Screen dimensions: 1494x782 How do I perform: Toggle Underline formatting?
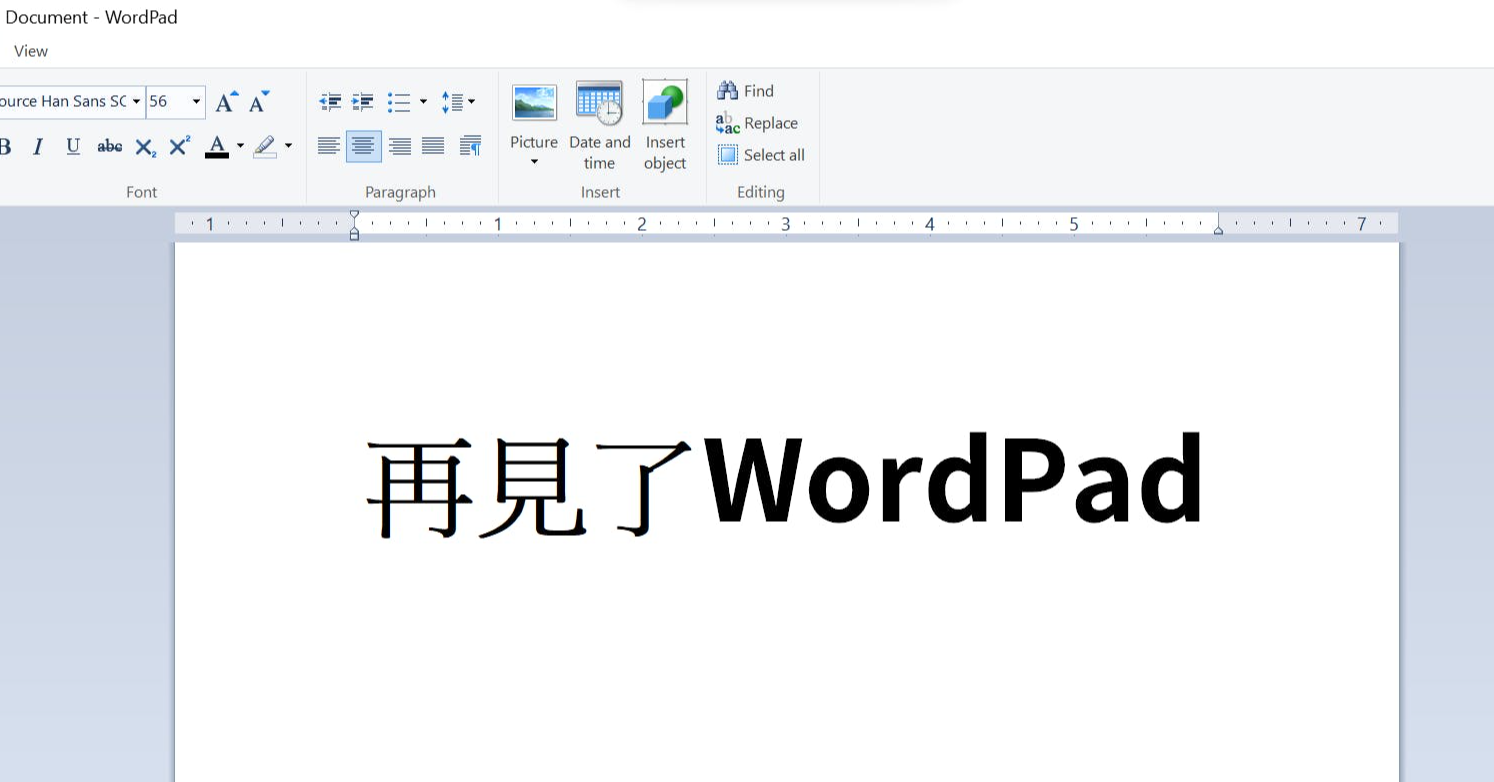[x=73, y=147]
